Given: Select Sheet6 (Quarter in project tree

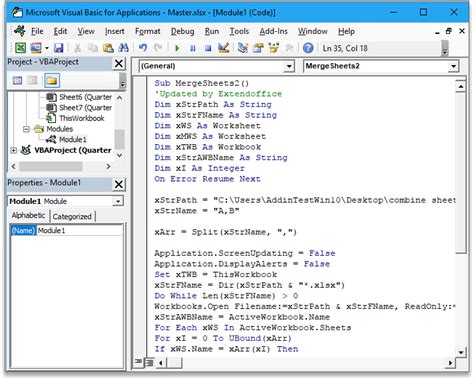Looking at the screenshot, I should [79, 97].
